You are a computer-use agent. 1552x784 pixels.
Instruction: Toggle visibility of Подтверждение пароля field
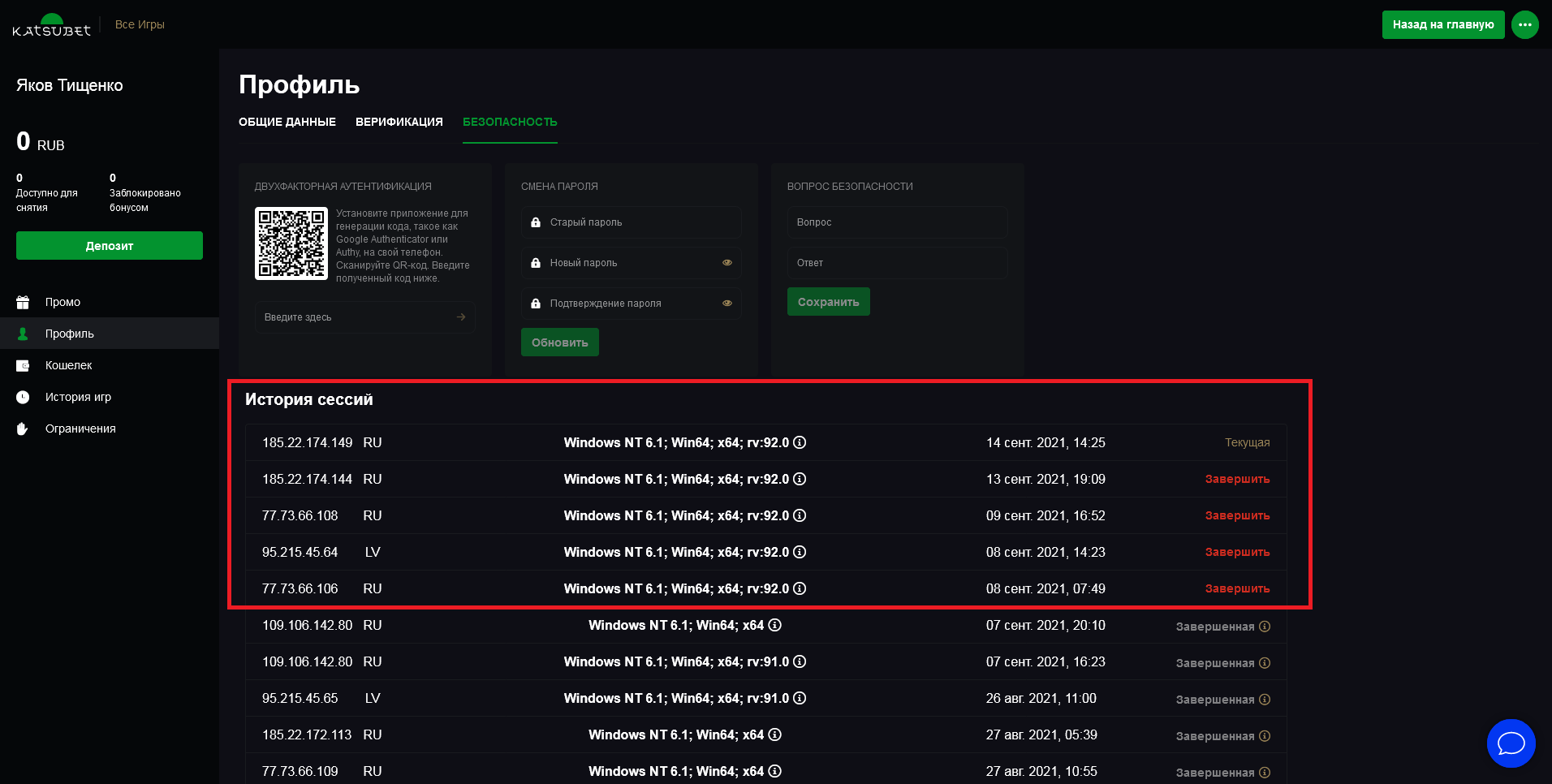(727, 304)
